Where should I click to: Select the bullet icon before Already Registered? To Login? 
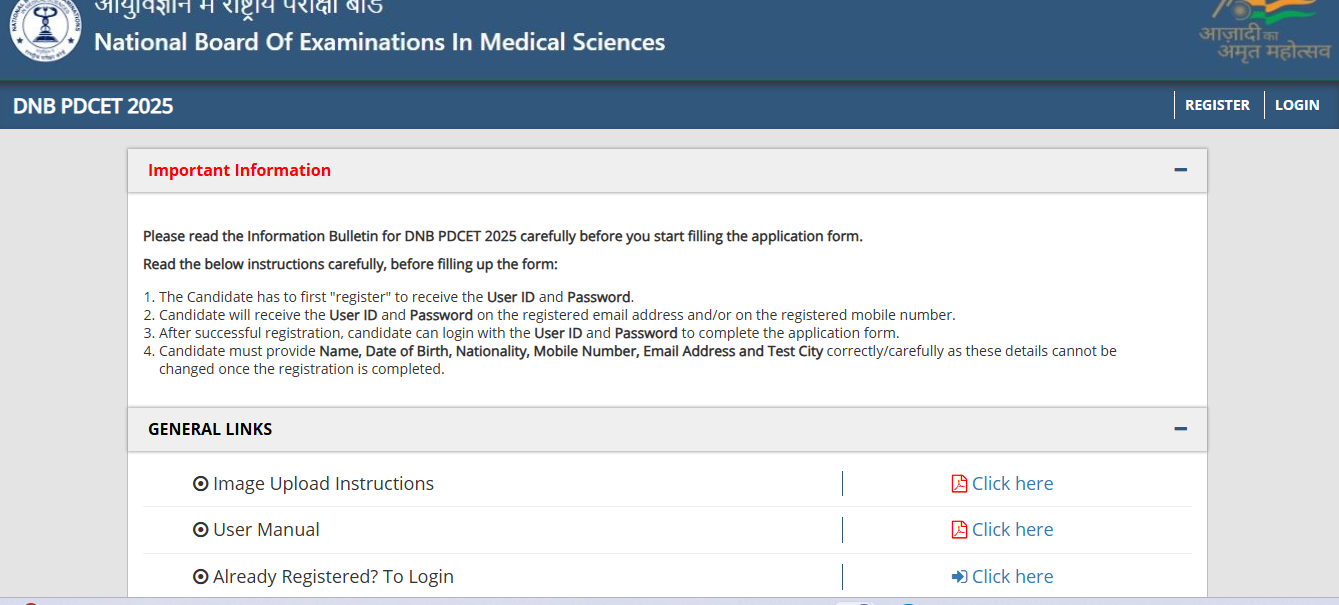tap(201, 576)
